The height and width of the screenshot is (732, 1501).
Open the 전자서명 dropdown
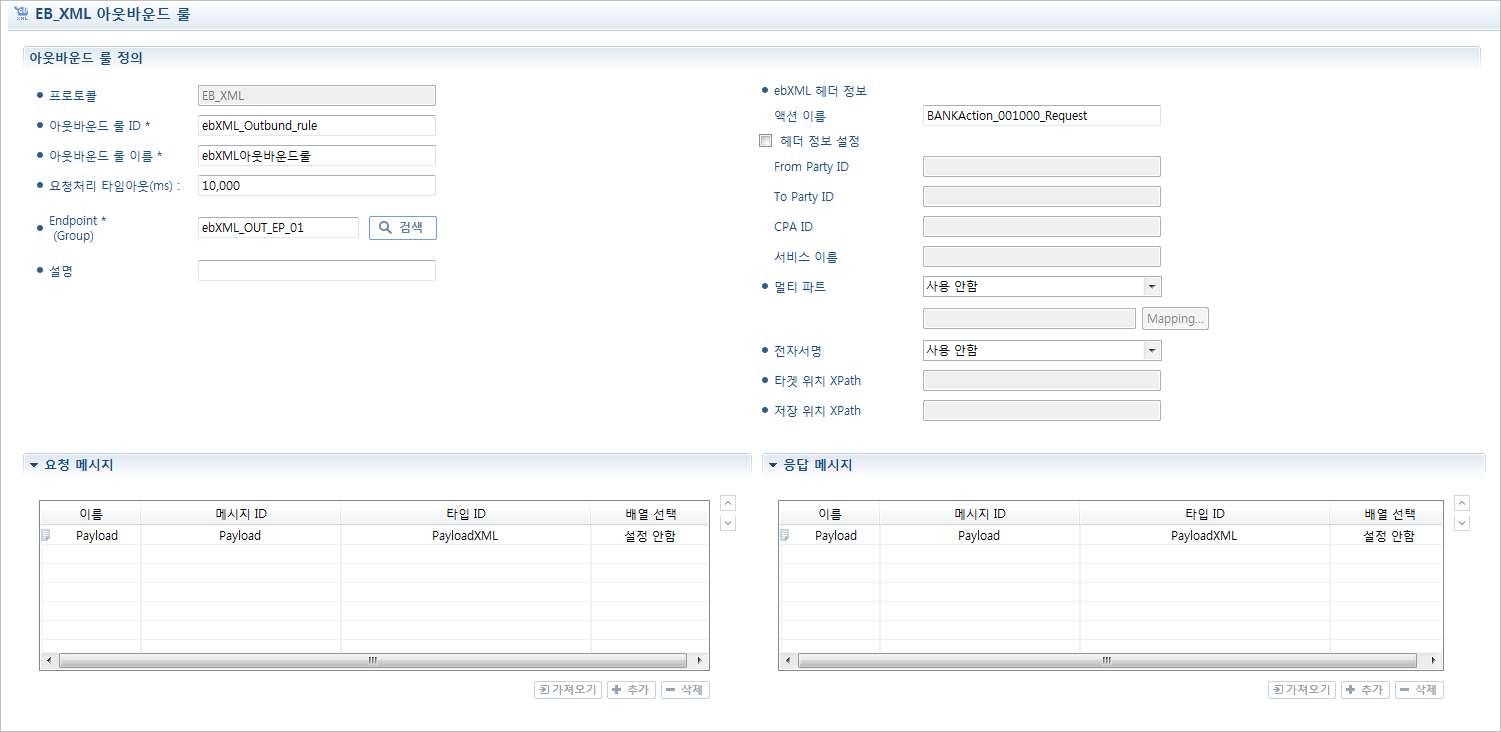pyautogui.click(x=1152, y=350)
